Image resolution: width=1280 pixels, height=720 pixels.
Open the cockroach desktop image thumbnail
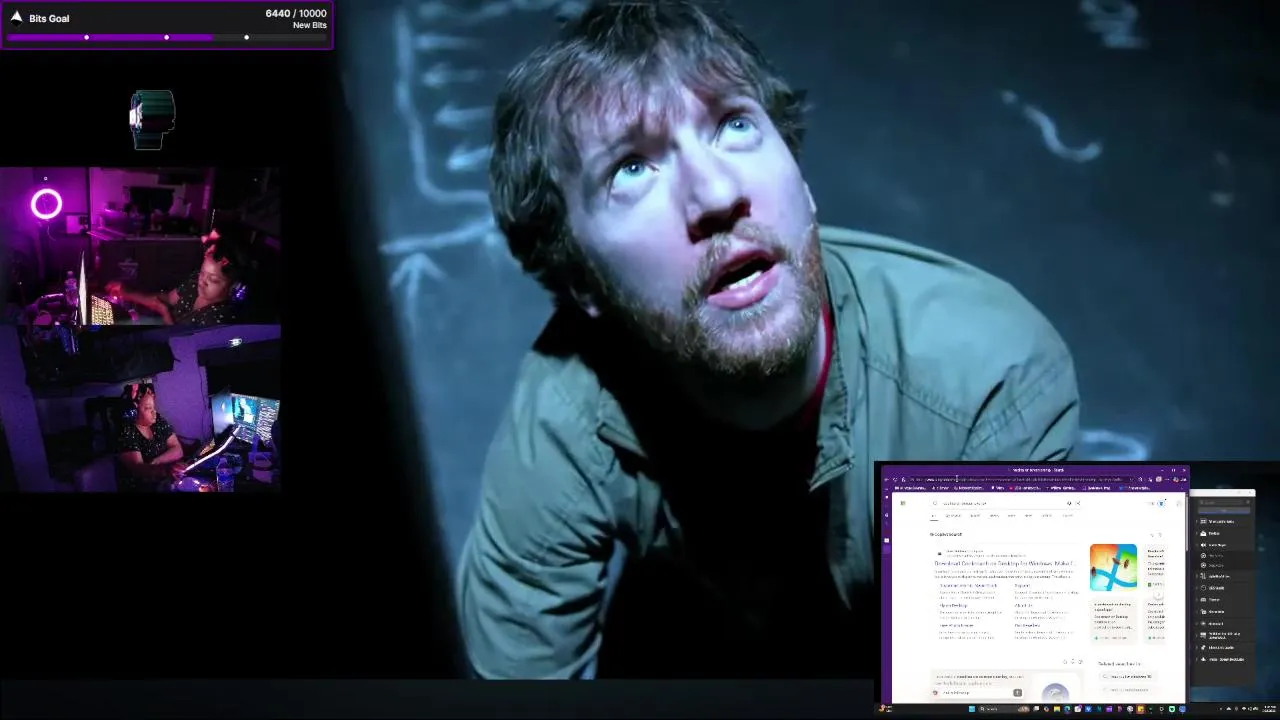pos(1113,567)
